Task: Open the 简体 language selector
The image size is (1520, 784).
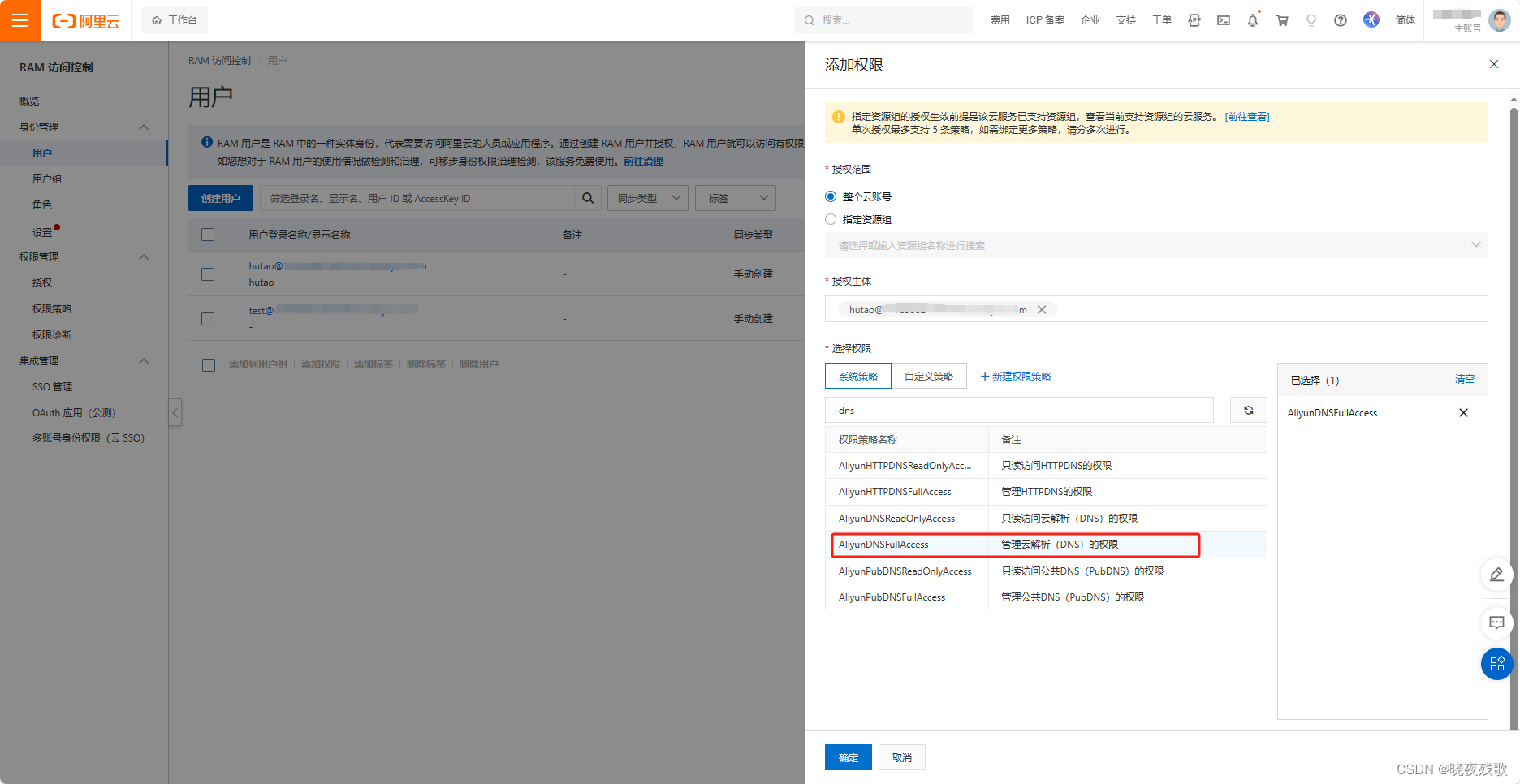Action: point(1406,20)
